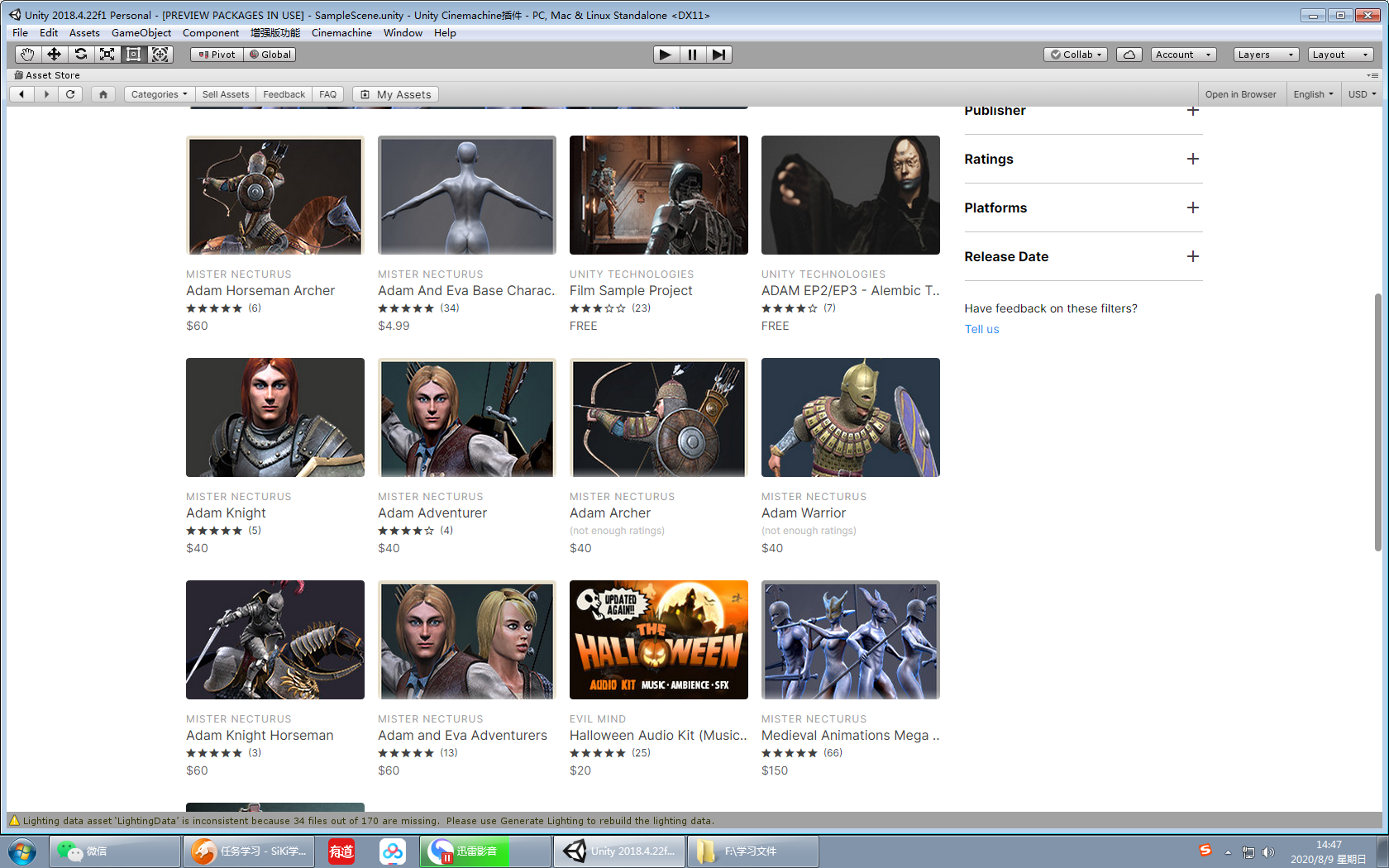
Task: Open the Layout dropdown
Action: (x=1340, y=55)
